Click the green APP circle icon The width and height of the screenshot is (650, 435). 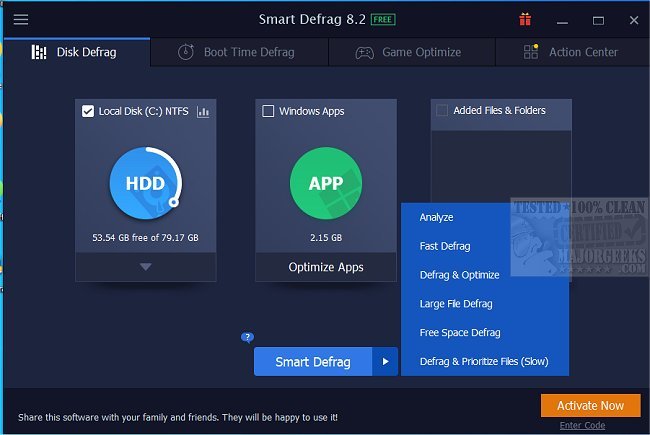coord(325,183)
